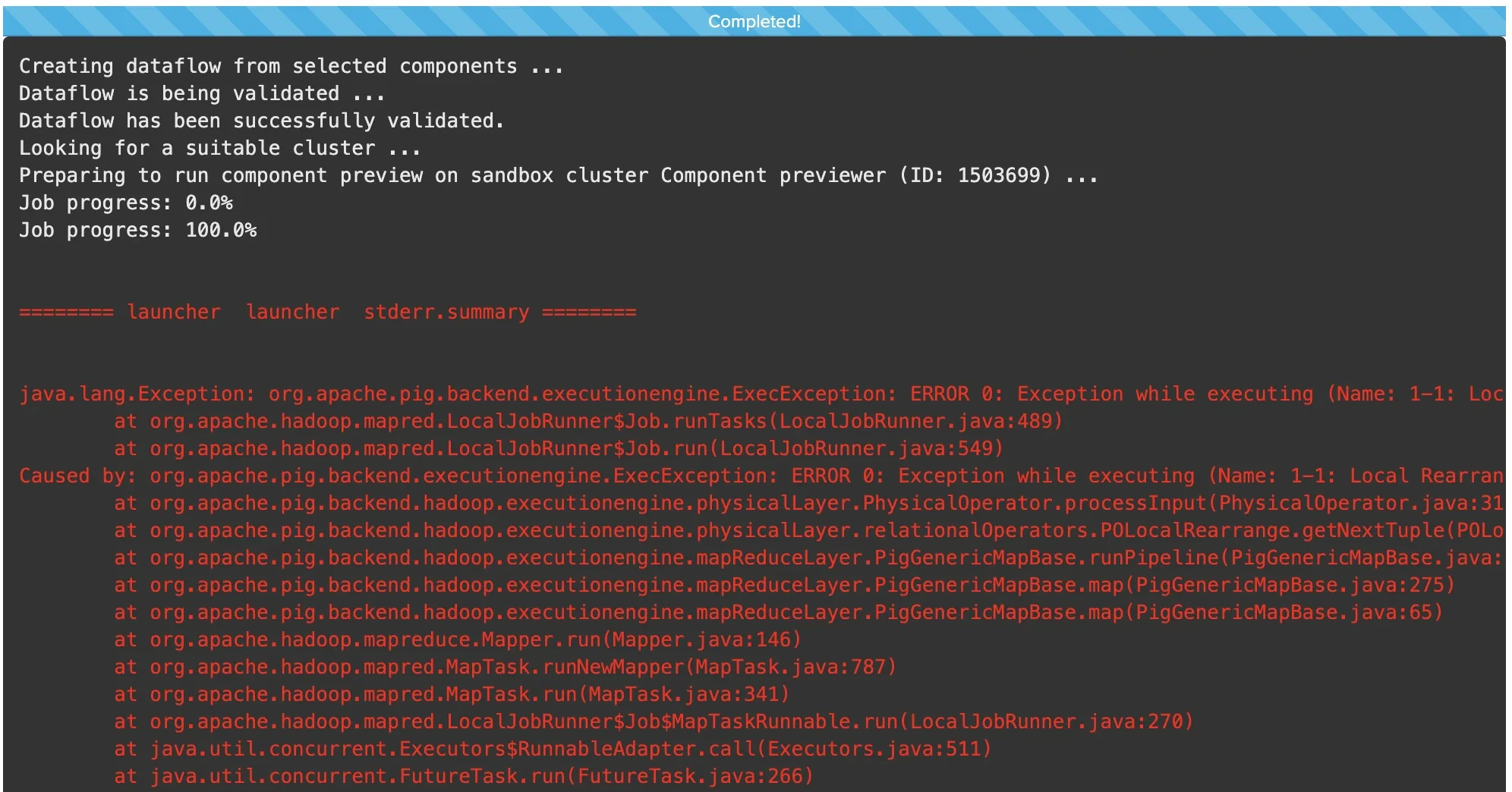Click the MapTask.runNewMapper trace line
The width and height of the screenshot is (1512, 792).
click(505, 667)
